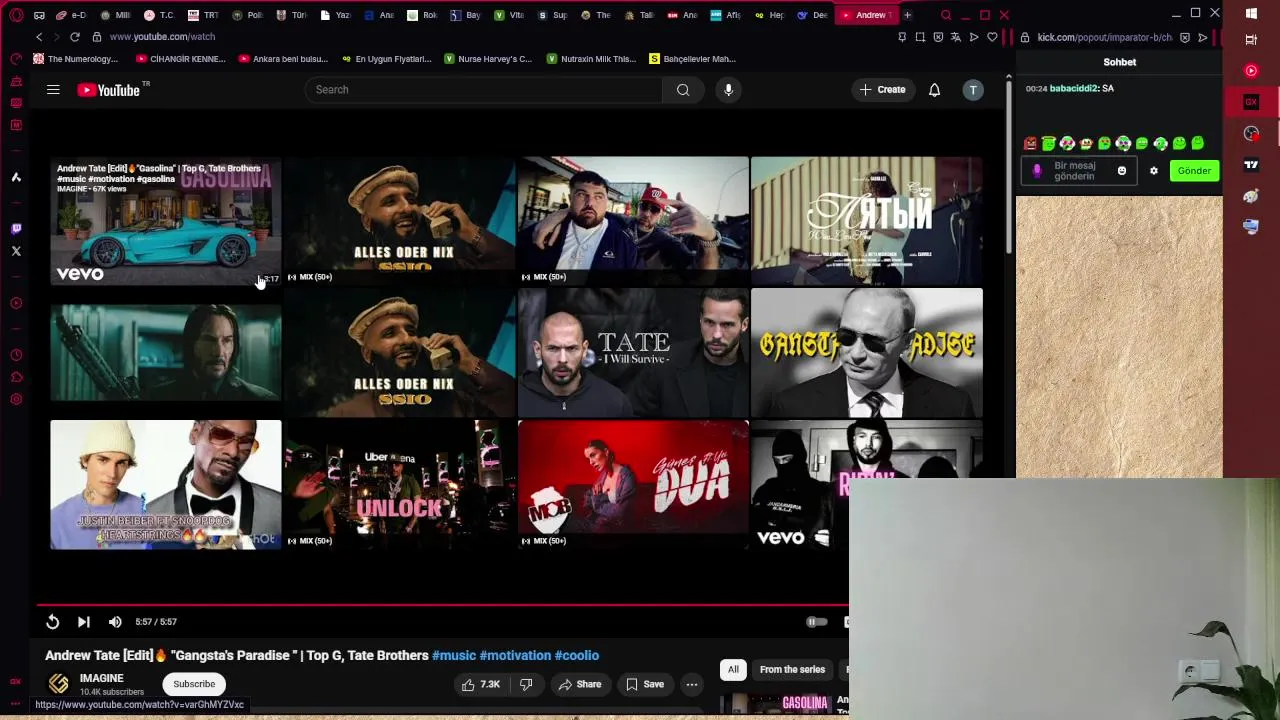Open the red DUA mix thumbnail

coord(633,485)
